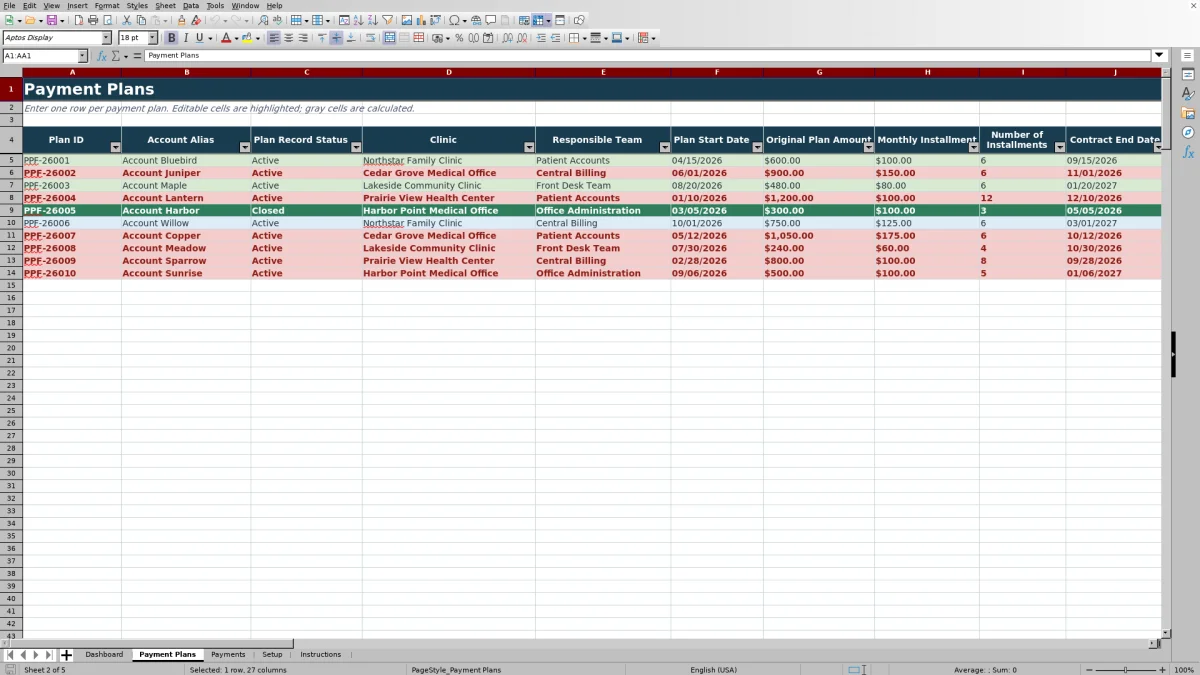Image resolution: width=1200 pixels, height=675 pixels.
Task: Click the Save document icon
Action: click(51, 20)
